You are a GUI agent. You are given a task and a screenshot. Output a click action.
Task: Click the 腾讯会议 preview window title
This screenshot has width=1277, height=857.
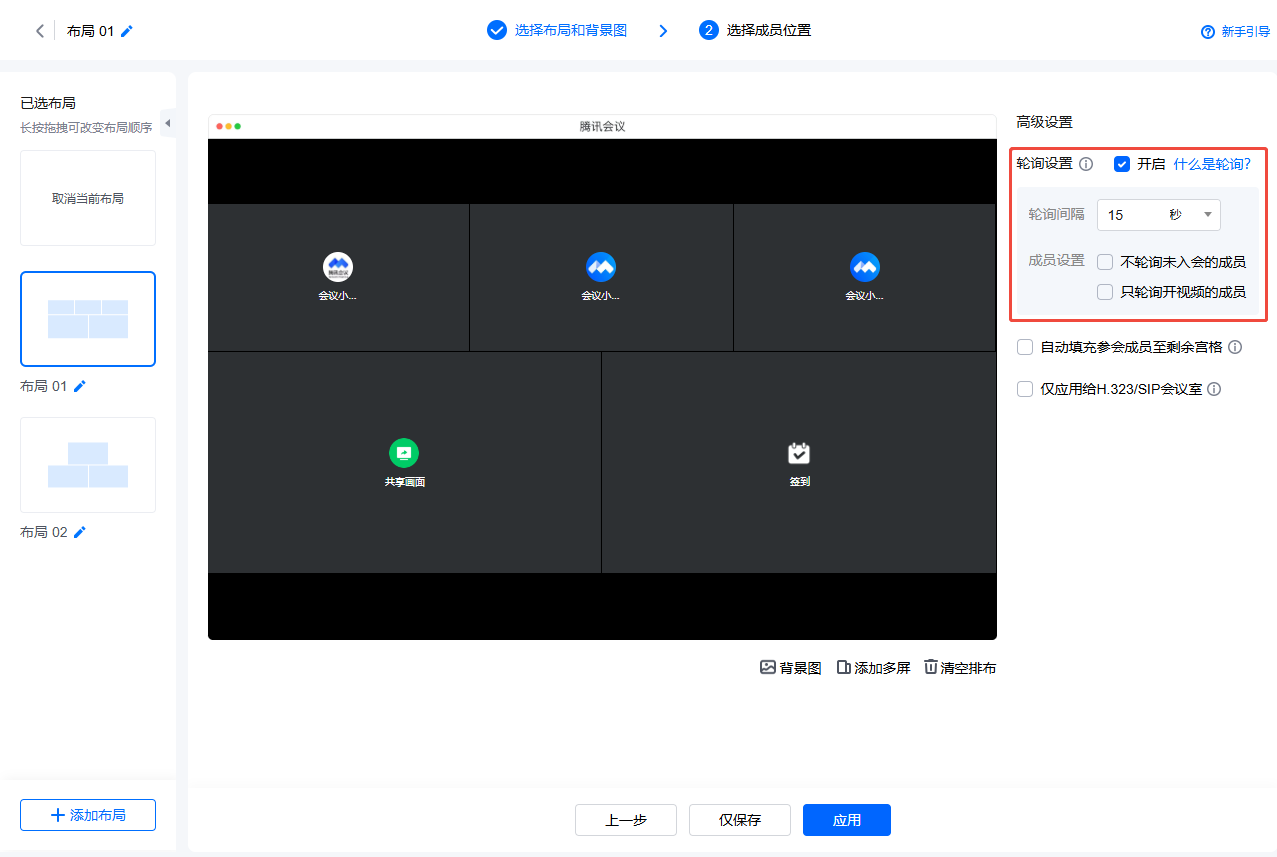[602, 126]
